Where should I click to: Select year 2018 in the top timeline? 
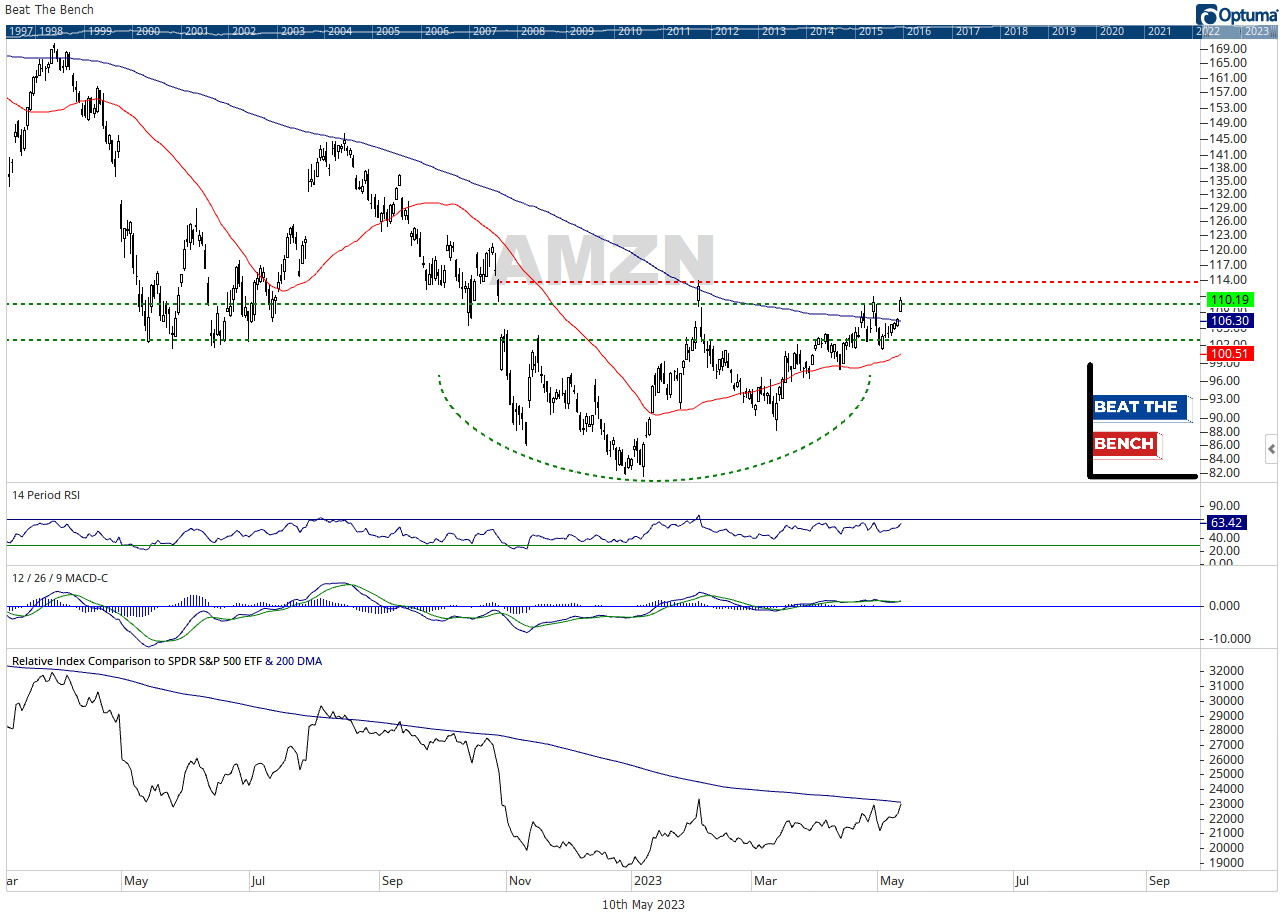(x=1015, y=31)
